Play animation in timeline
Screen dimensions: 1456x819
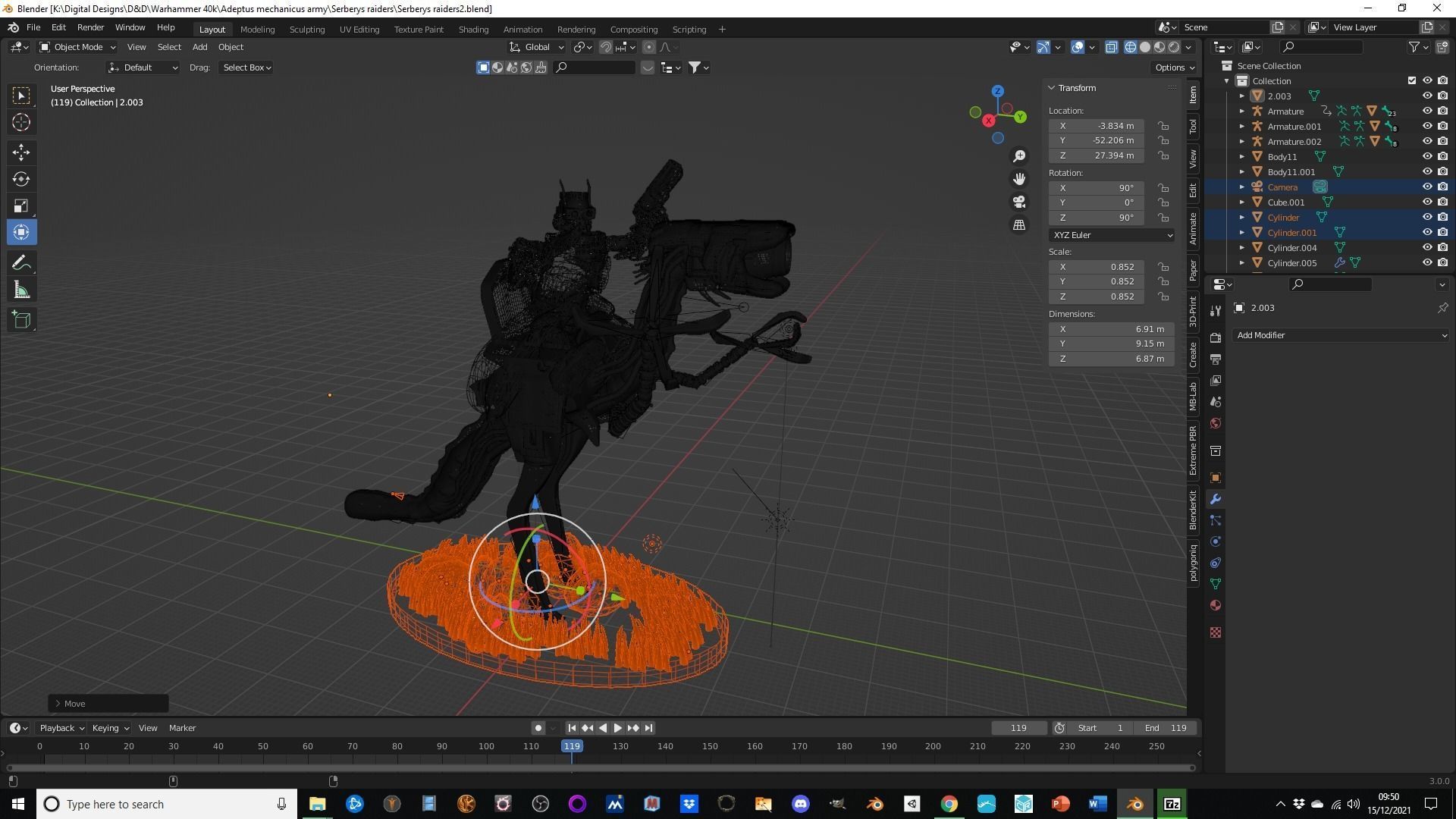coord(618,728)
